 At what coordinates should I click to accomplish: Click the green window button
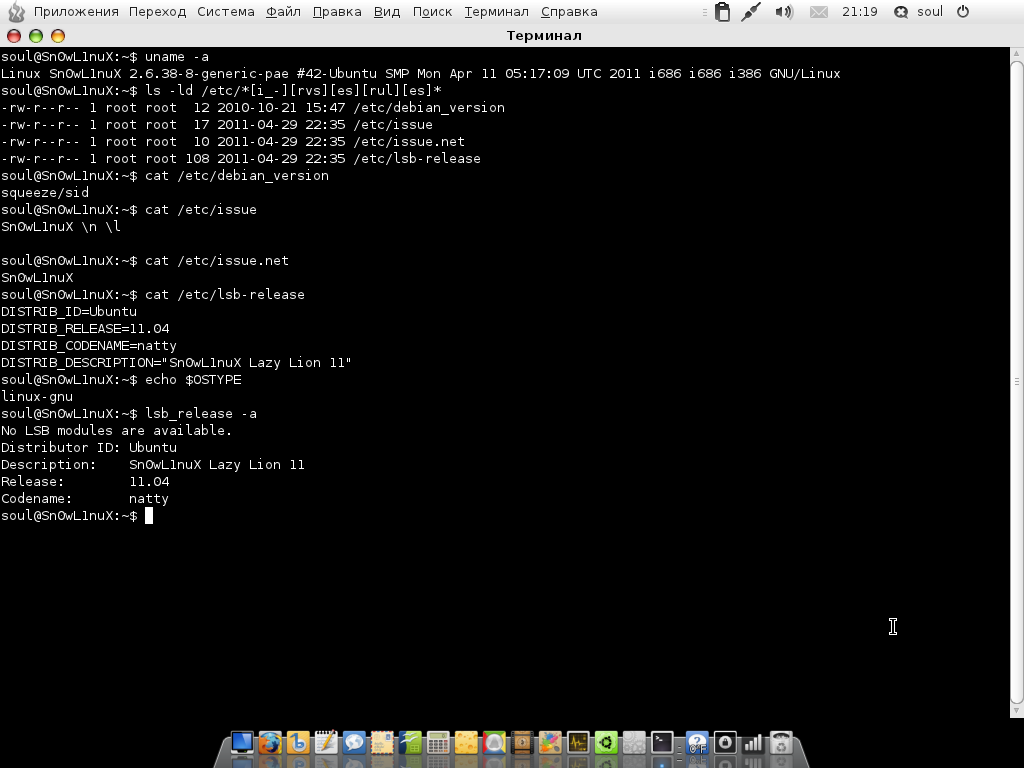pyautogui.click(x=36, y=36)
